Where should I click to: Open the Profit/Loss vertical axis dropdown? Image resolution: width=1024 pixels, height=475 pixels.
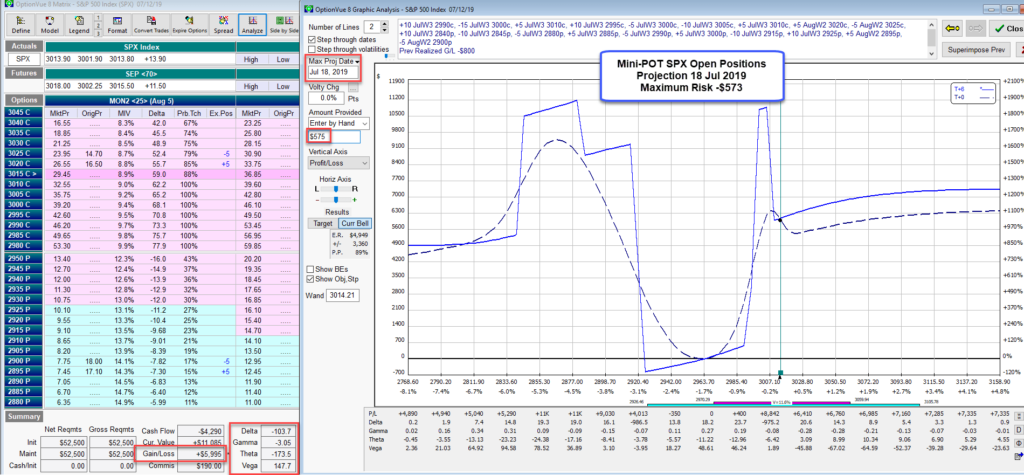pos(364,162)
